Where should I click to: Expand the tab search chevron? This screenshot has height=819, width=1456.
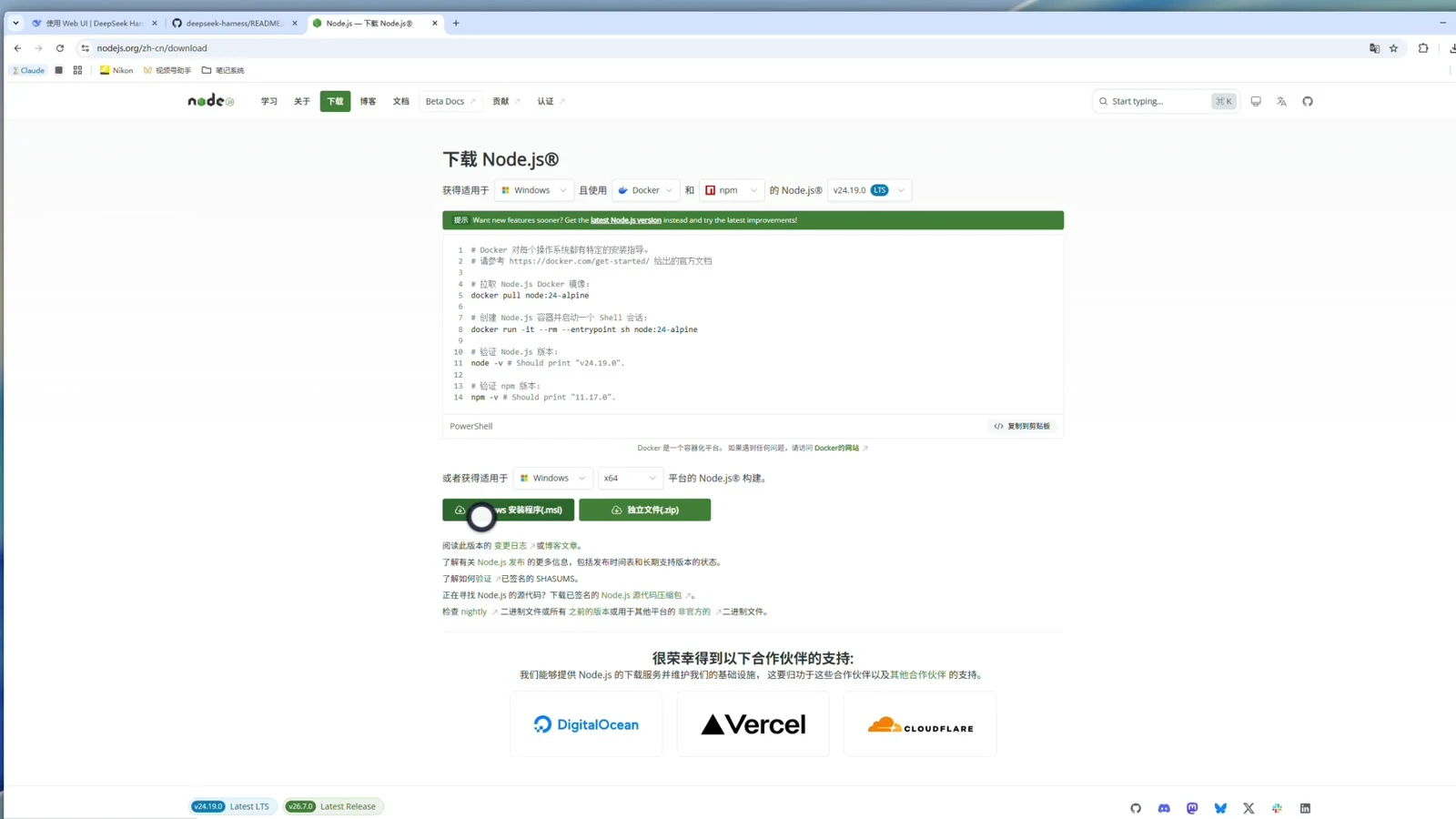point(15,24)
